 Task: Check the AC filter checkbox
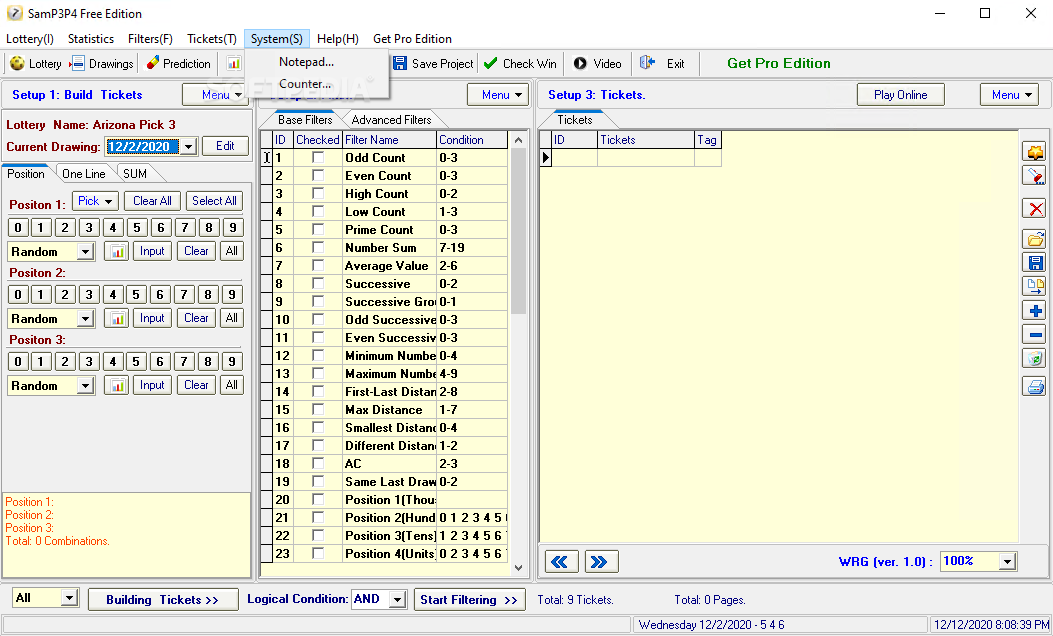pos(318,463)
